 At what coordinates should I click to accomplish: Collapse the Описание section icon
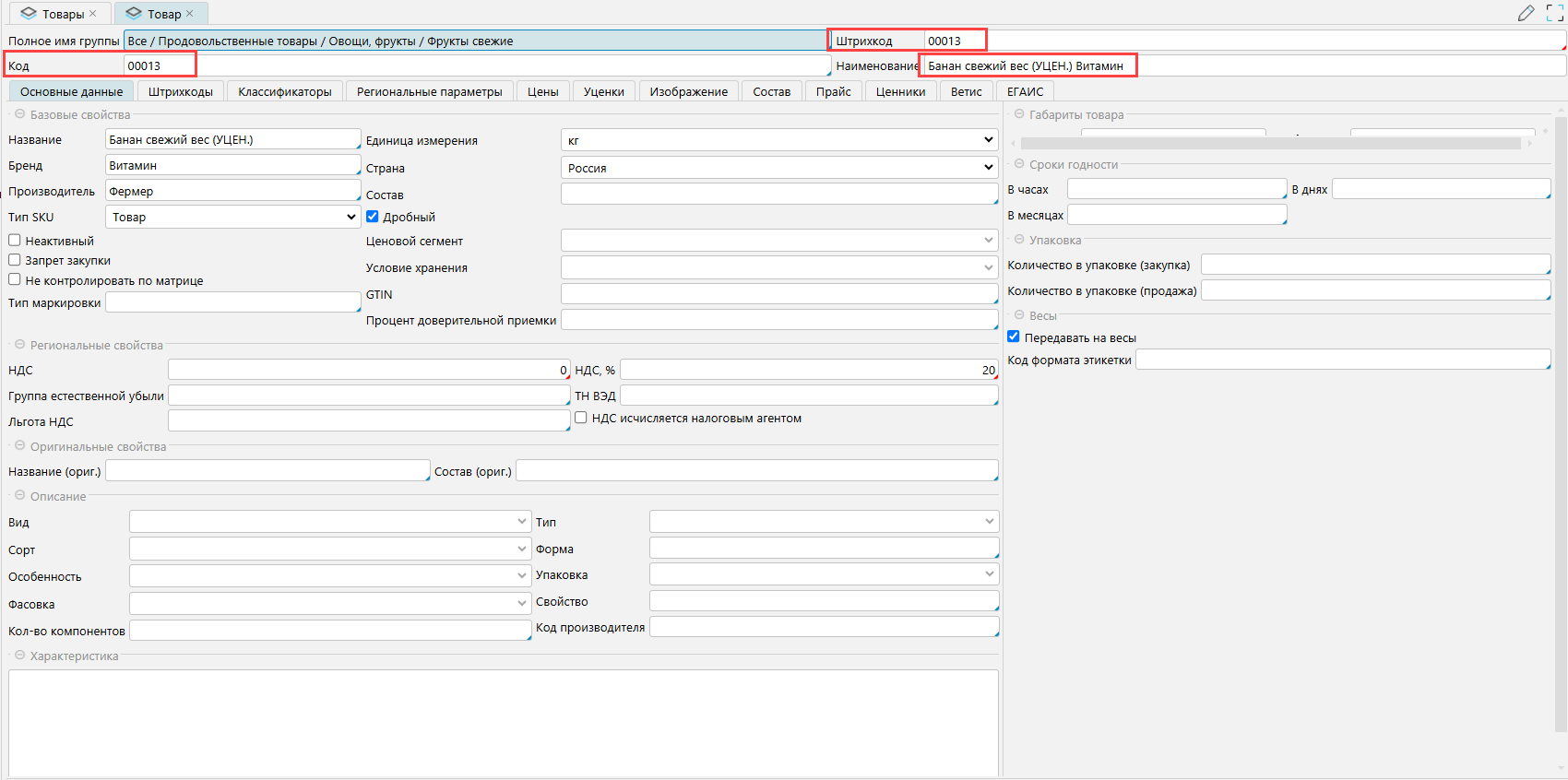click(19, 496)
